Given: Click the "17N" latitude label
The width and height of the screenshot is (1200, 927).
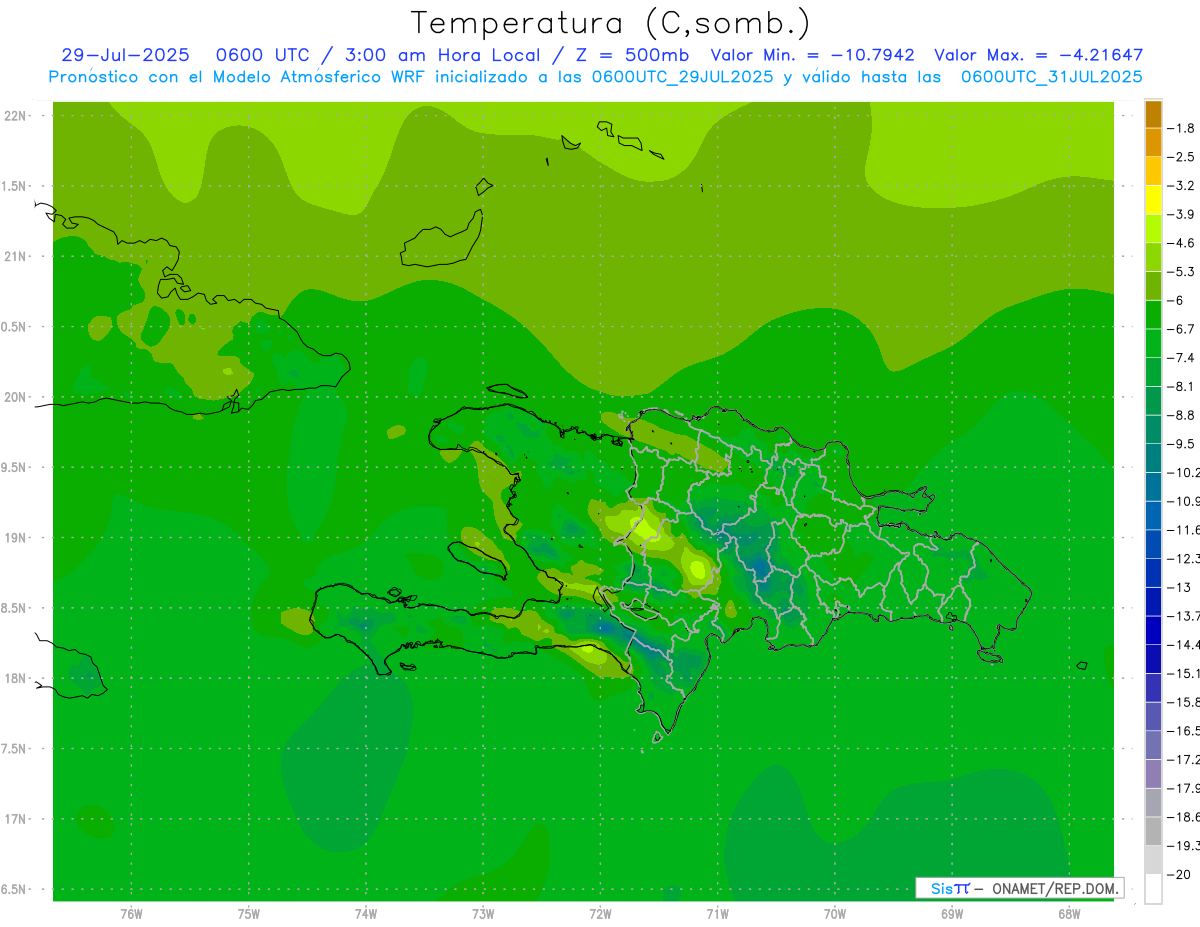Looking at the screenshot, I should pyautogui.click(x=17, y=819).
